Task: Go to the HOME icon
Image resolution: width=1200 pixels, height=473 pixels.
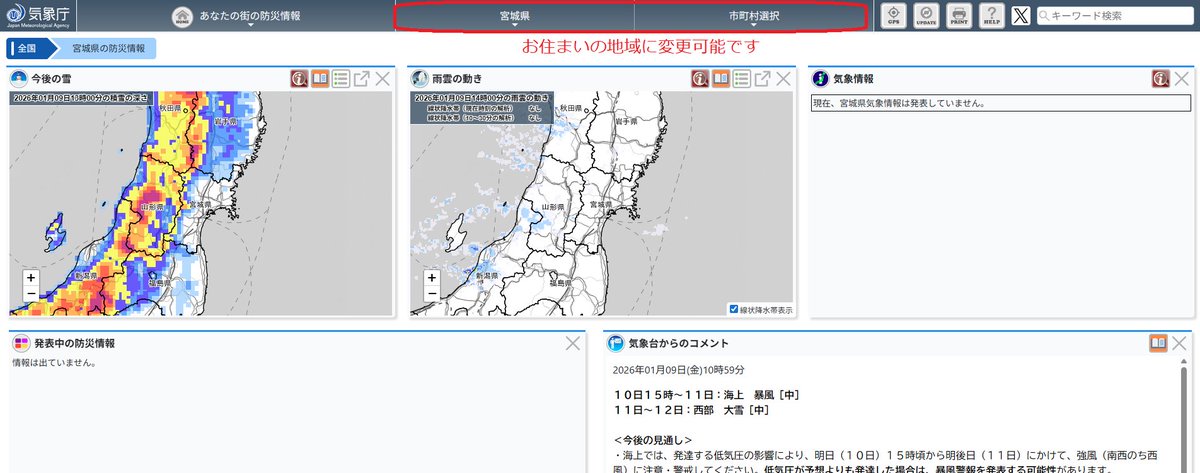Action: coord(182,17)
